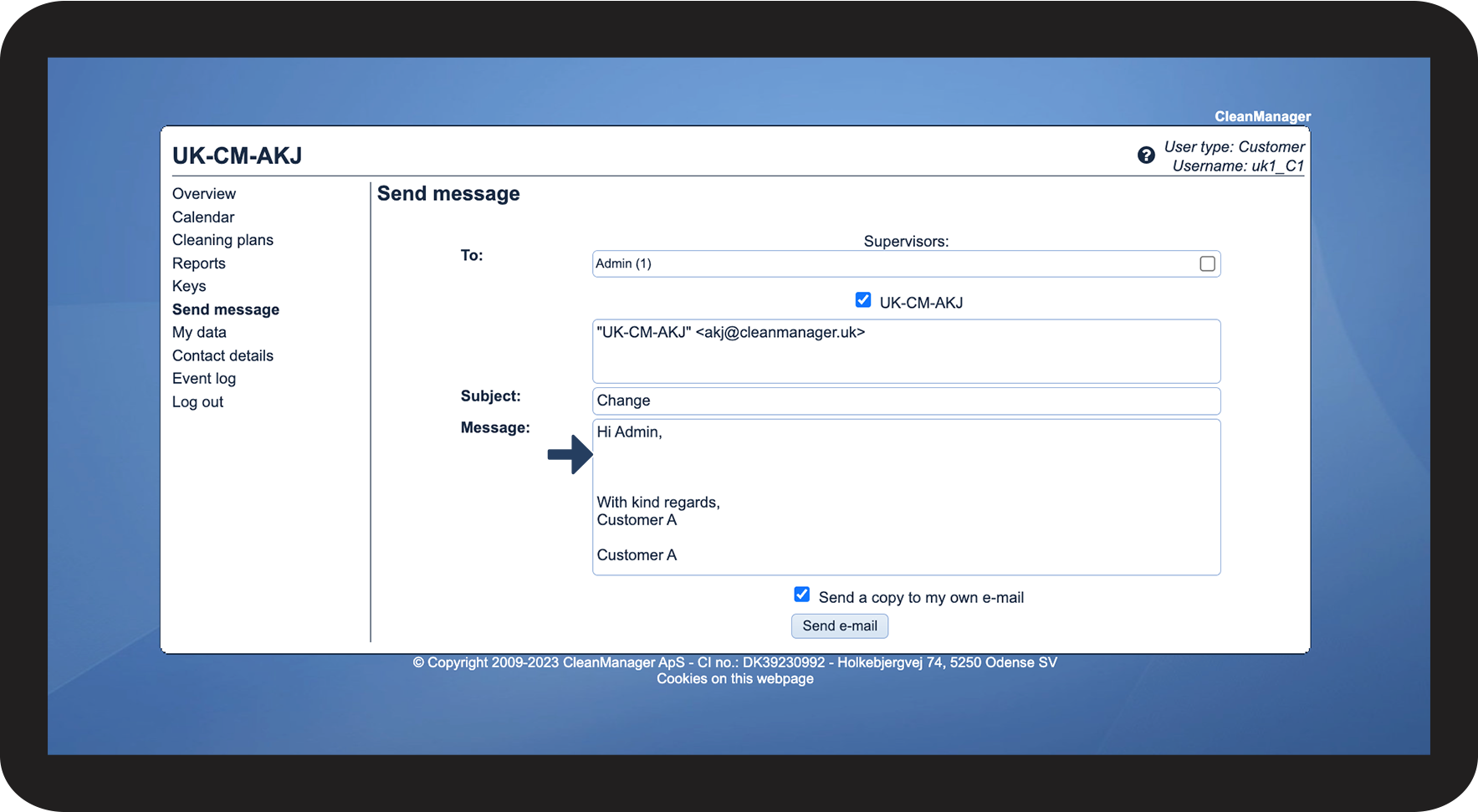The image size is (1478, 812).
Task: Click the Username: uk1_C1 text
Action: 1238,166
